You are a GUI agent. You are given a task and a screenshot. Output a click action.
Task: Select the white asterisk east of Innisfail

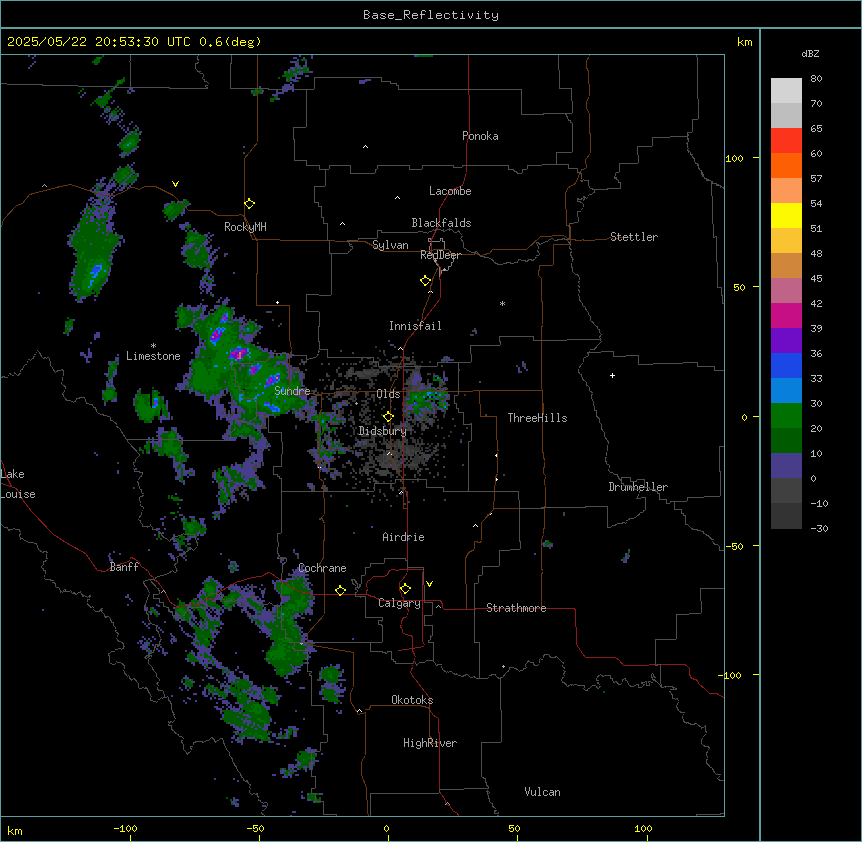point(502,303)
